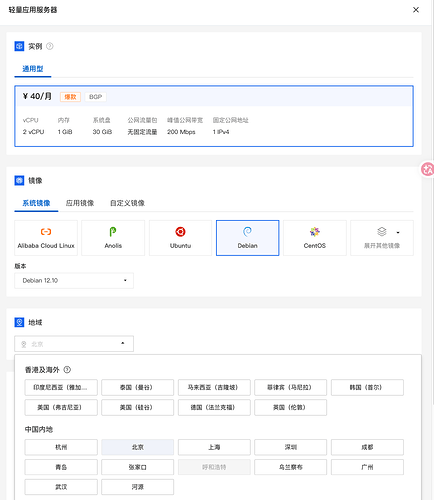Choose region 德国（法兰克福）
434x500 pixels.
(214, 407)
